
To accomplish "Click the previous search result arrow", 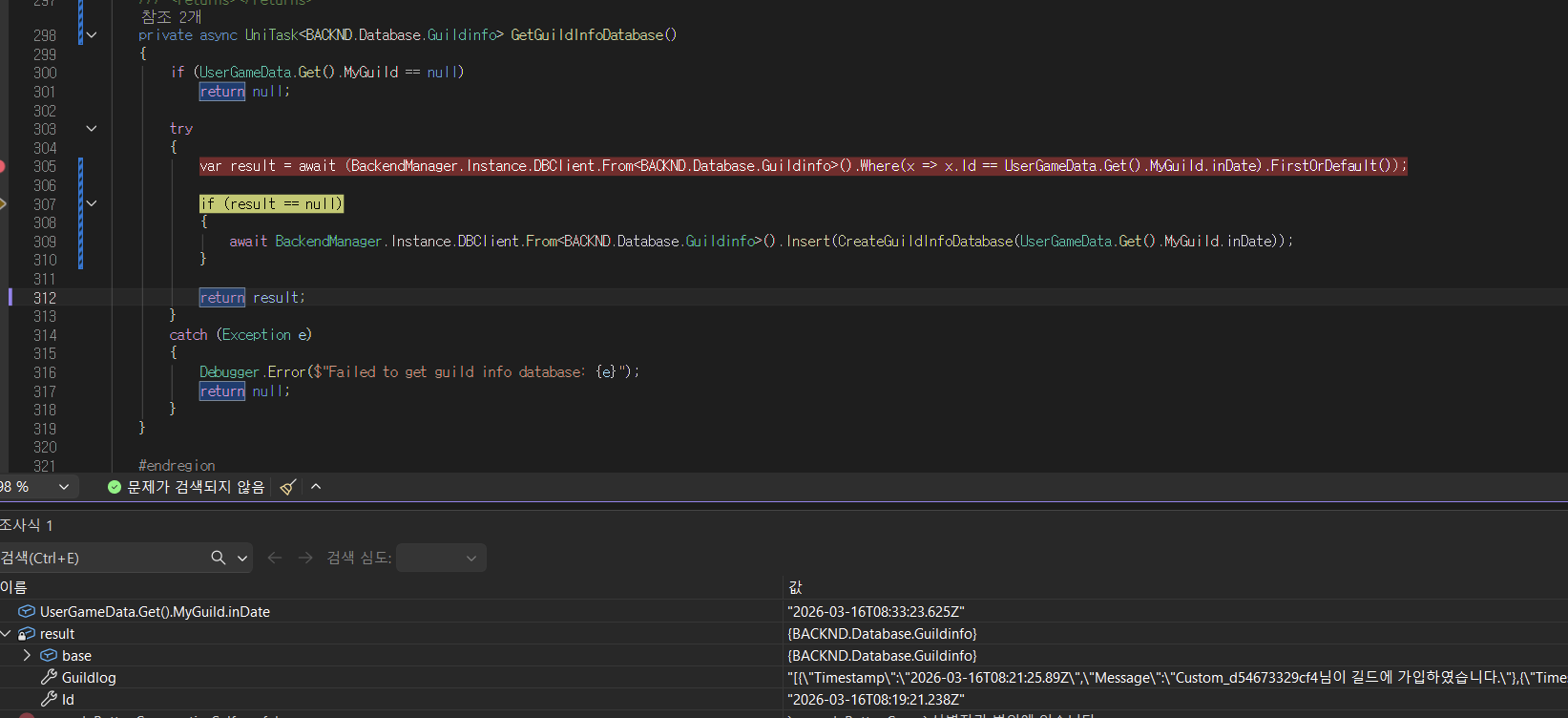I will click(x=275, y=558).
